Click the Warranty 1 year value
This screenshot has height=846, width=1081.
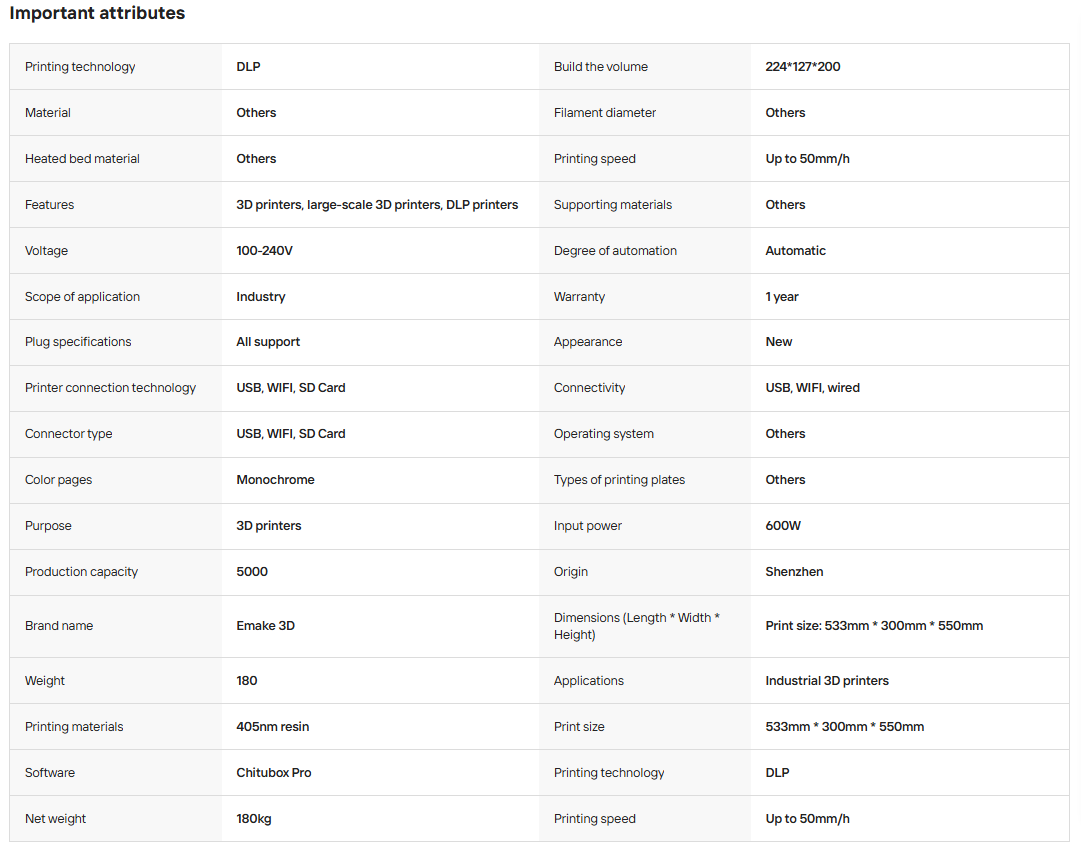click(782, 297)
